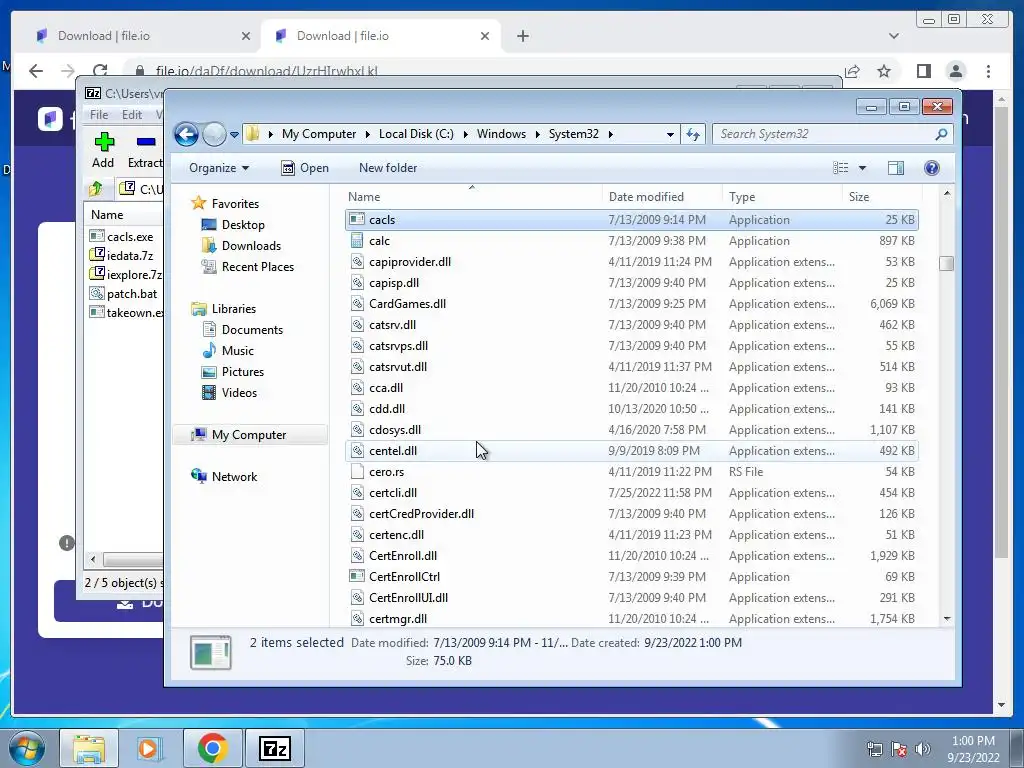Select the cero.rs file icon
1024x768 pixels.
[357, 472]
